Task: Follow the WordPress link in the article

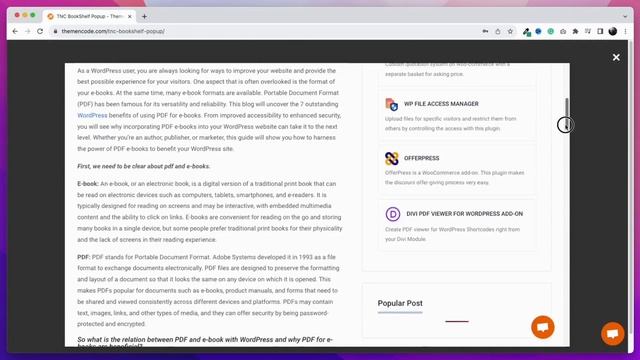Action: click(92, 116)
